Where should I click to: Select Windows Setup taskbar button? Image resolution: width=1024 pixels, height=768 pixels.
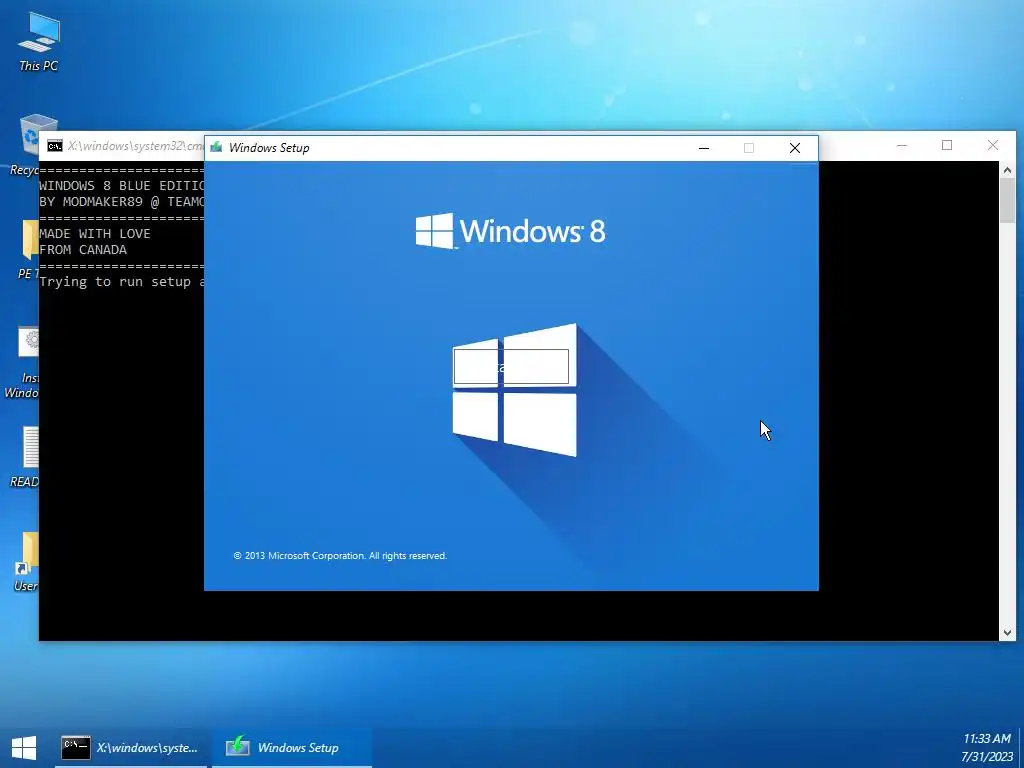(x=293, y=748)
